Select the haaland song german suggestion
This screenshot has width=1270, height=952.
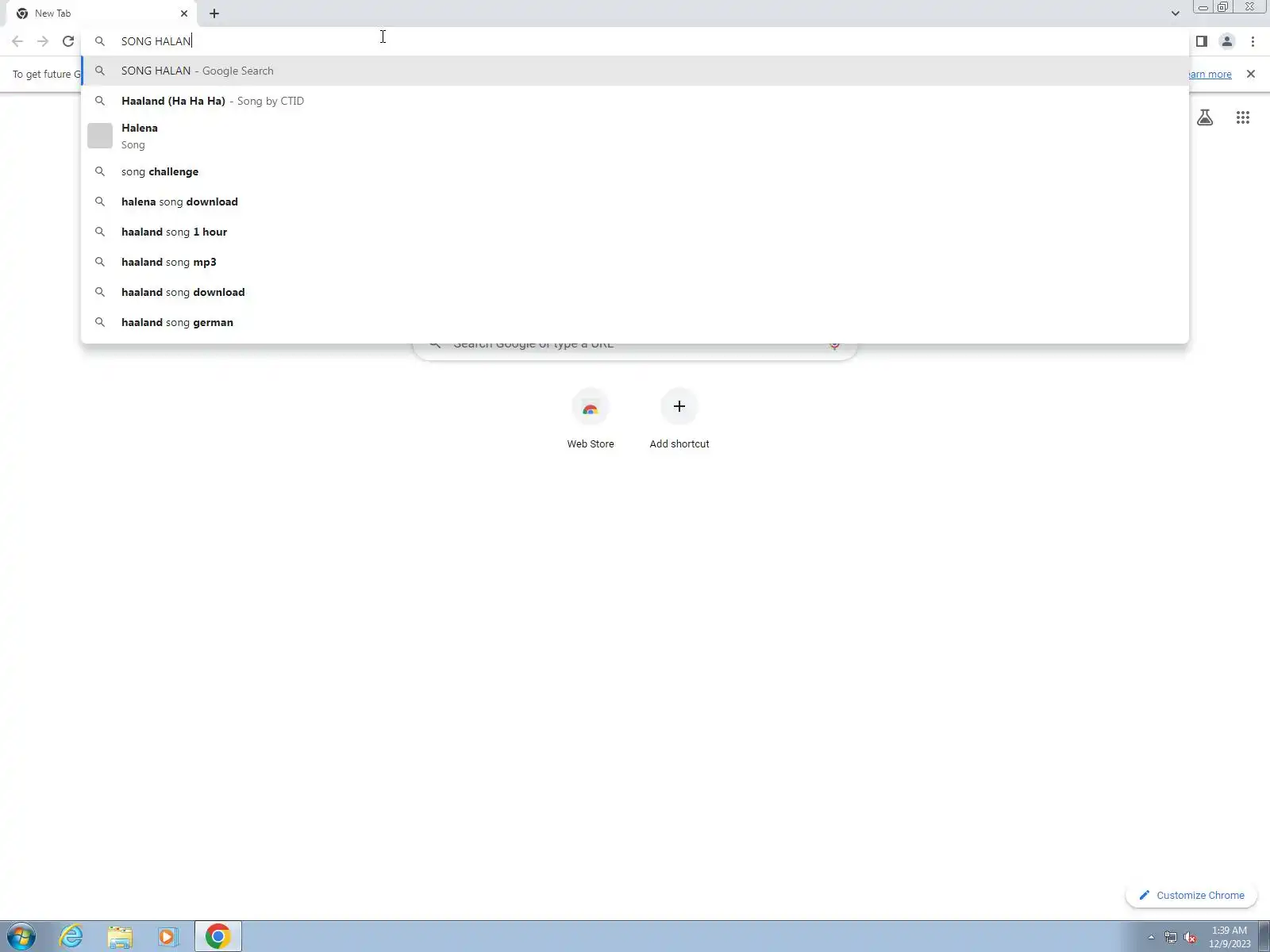pos(635,322)
